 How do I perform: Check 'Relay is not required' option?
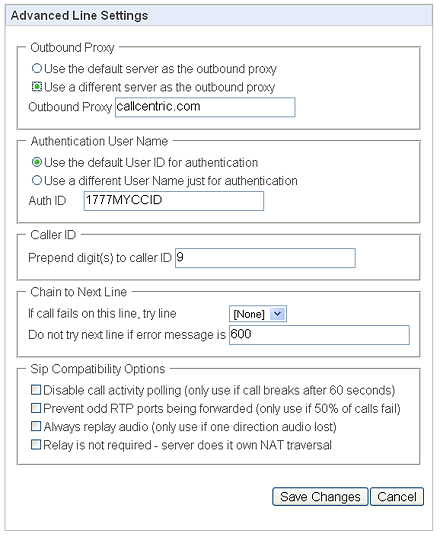tap(36, 445)
